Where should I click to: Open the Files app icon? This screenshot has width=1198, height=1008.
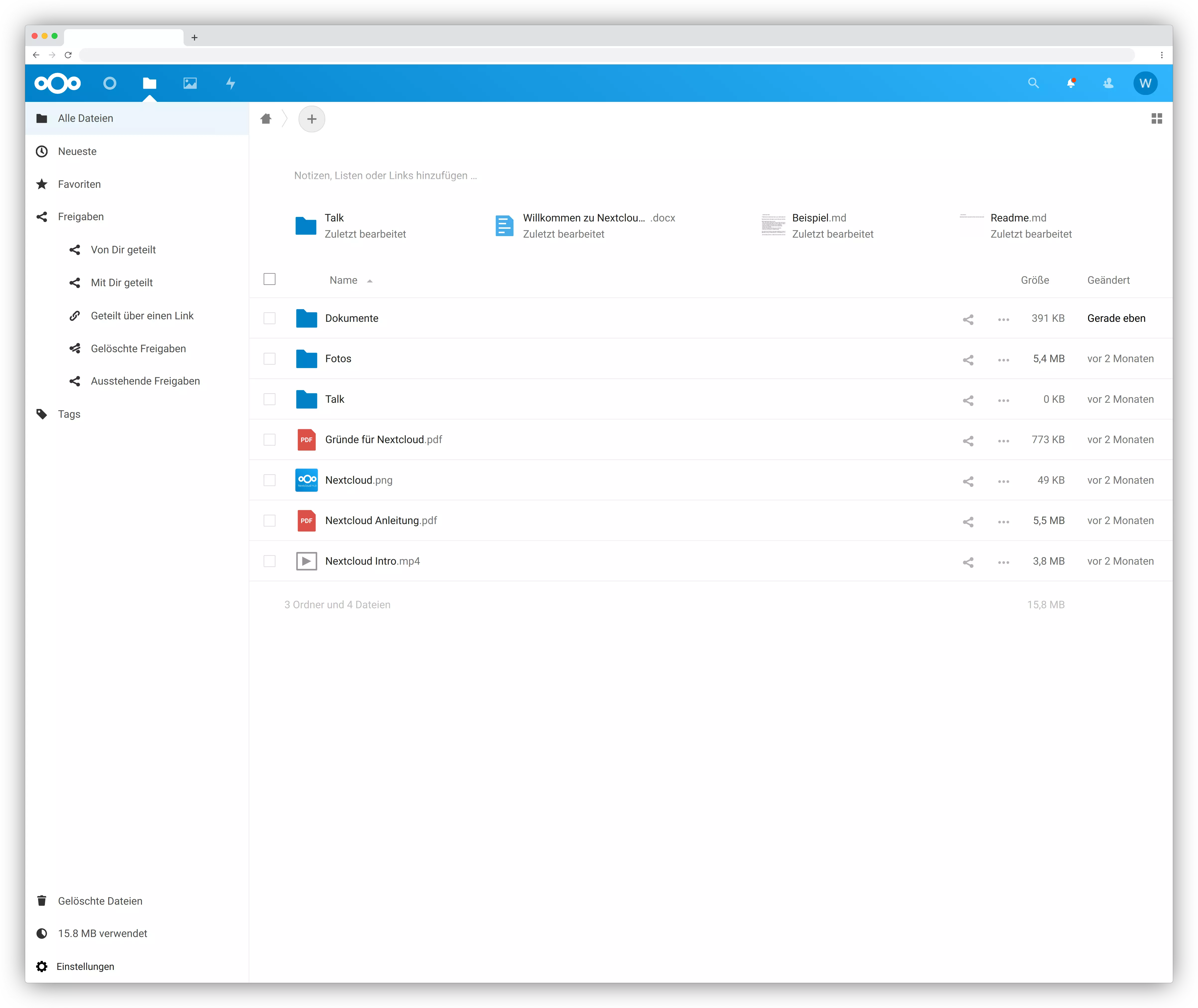[150, 83]
